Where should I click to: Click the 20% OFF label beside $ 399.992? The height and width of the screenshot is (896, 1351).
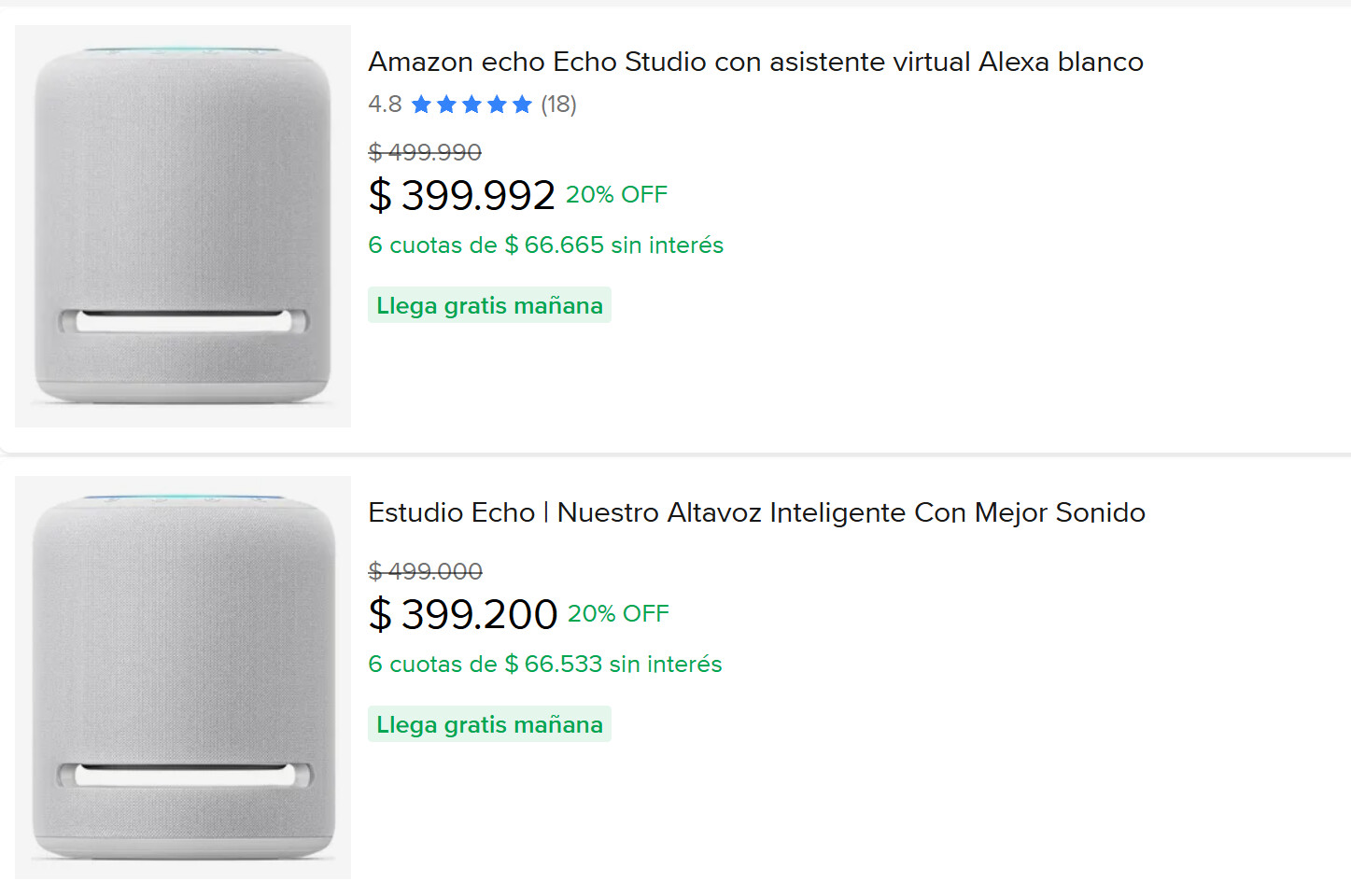616,194
